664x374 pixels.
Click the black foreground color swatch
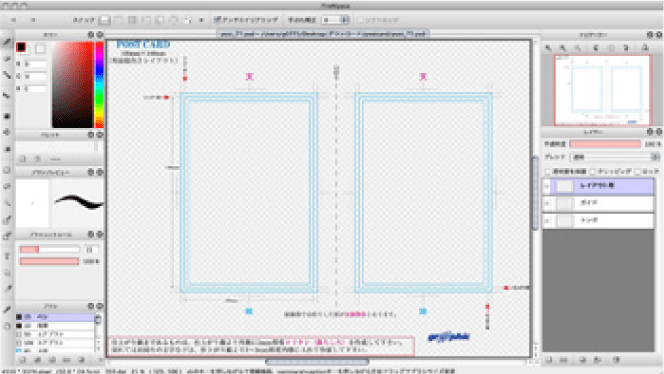pyautogui.click(x=21, y=47)
